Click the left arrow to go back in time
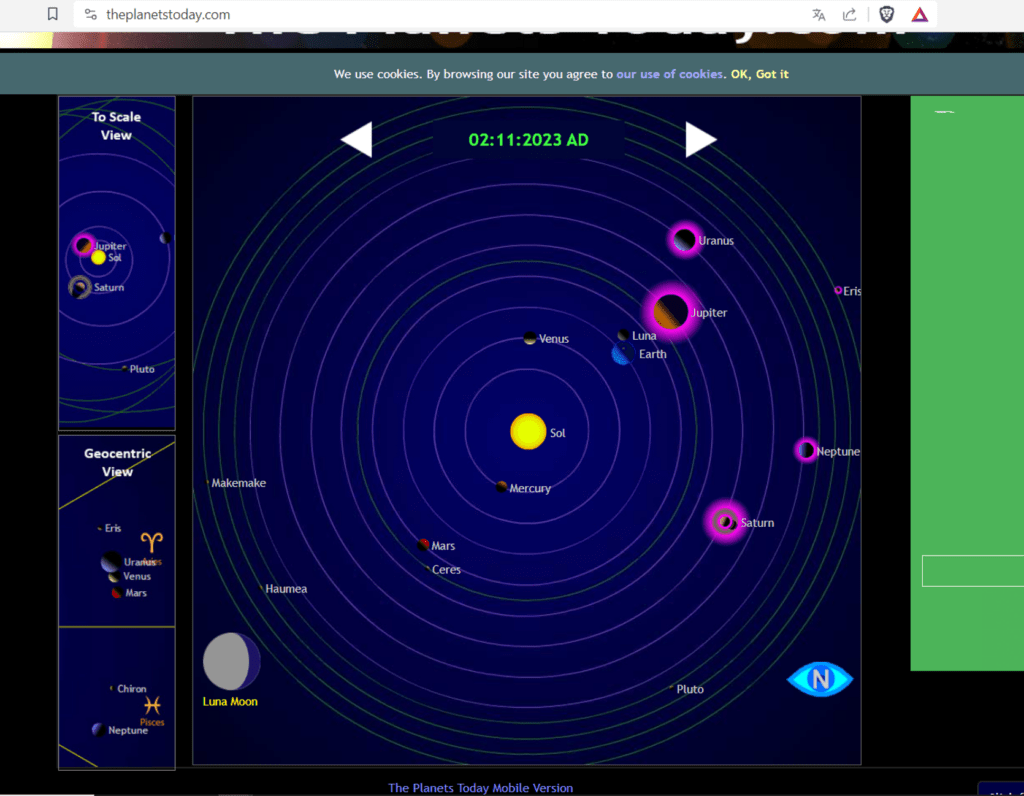This screenshot has width=1024, height=796. [x=357, y=140]
